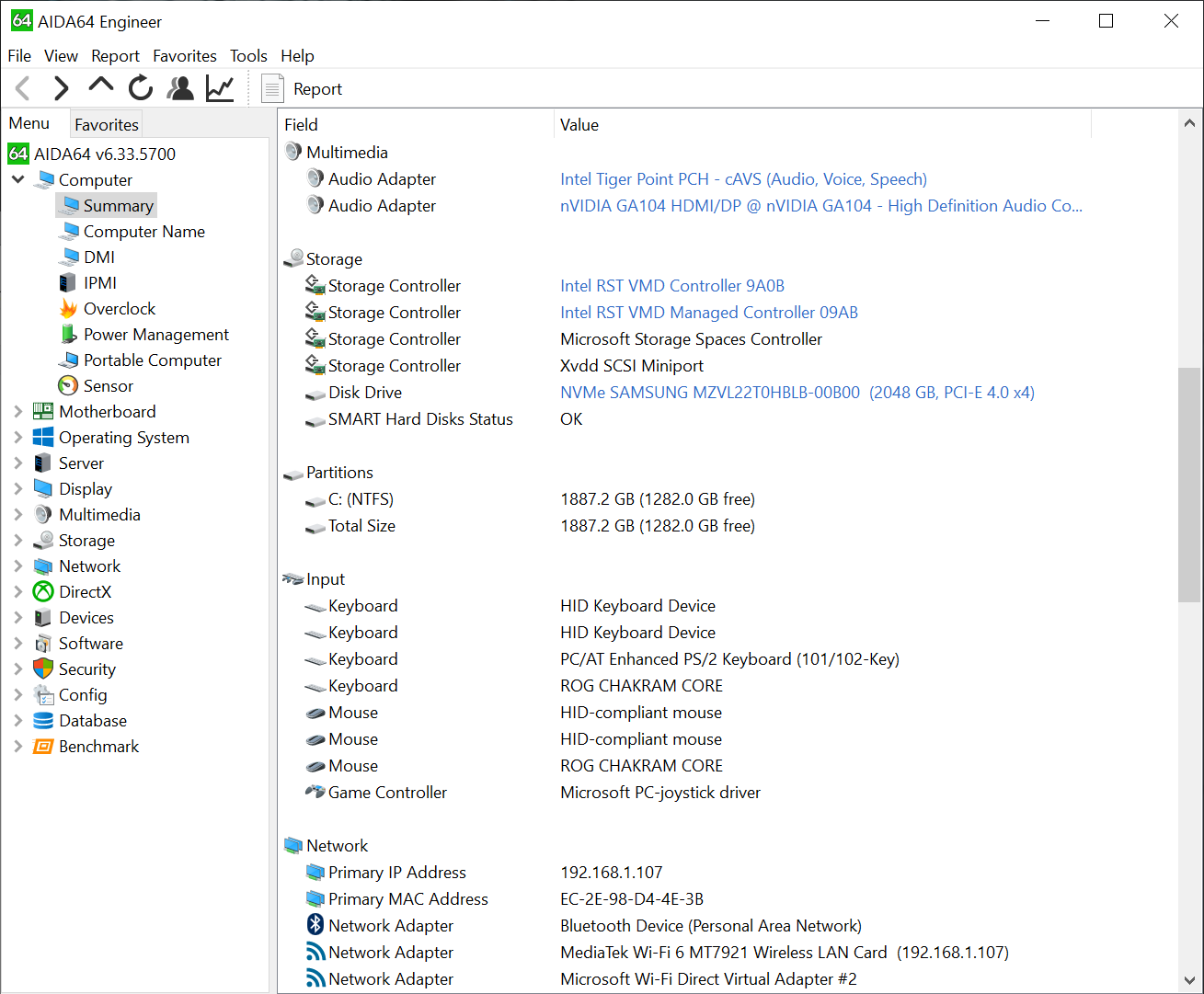Expand the Display tree node

tap(17, 488)
